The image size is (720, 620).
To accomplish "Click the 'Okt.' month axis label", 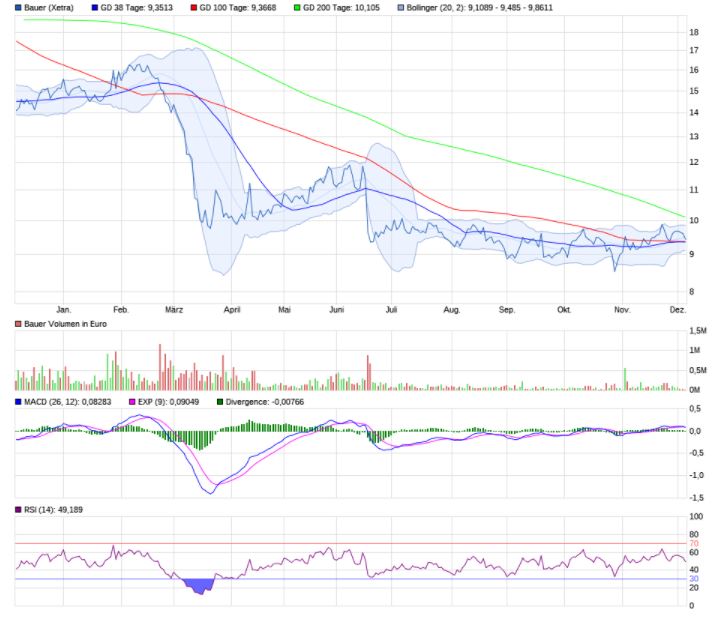I will (x=564, y=310).
